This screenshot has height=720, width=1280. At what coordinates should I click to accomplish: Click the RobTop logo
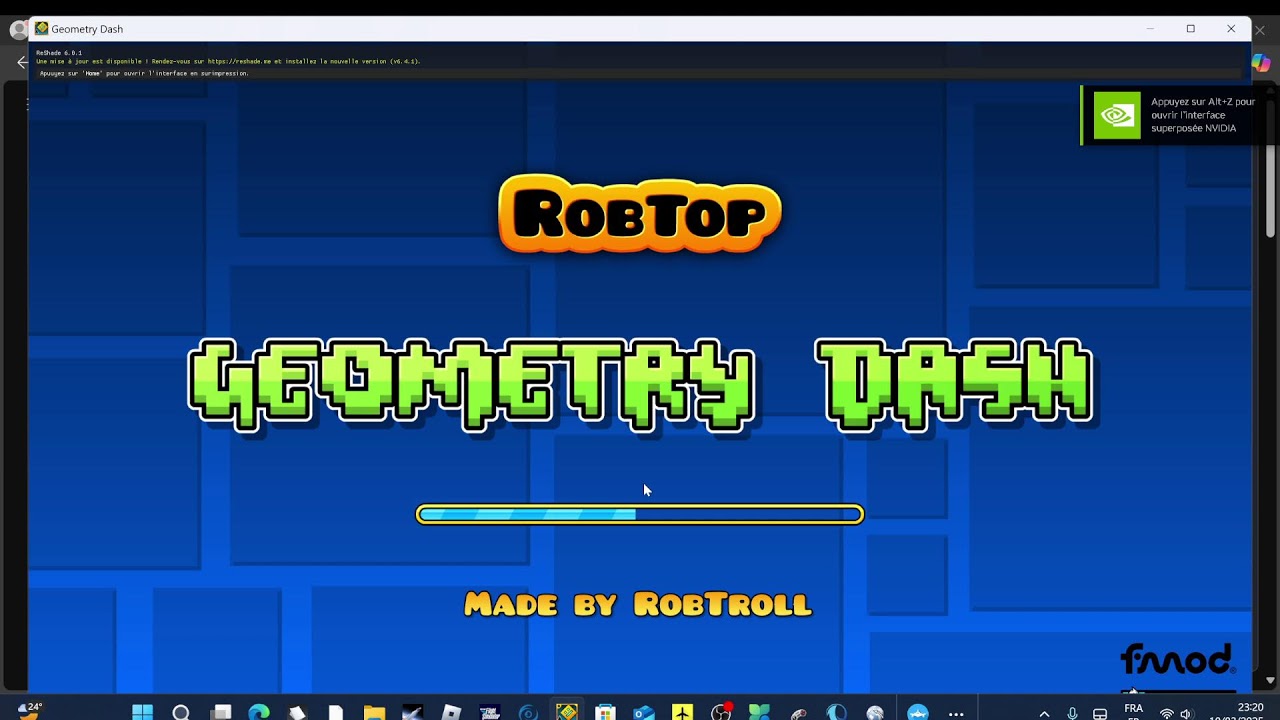(x=640, y=213)
